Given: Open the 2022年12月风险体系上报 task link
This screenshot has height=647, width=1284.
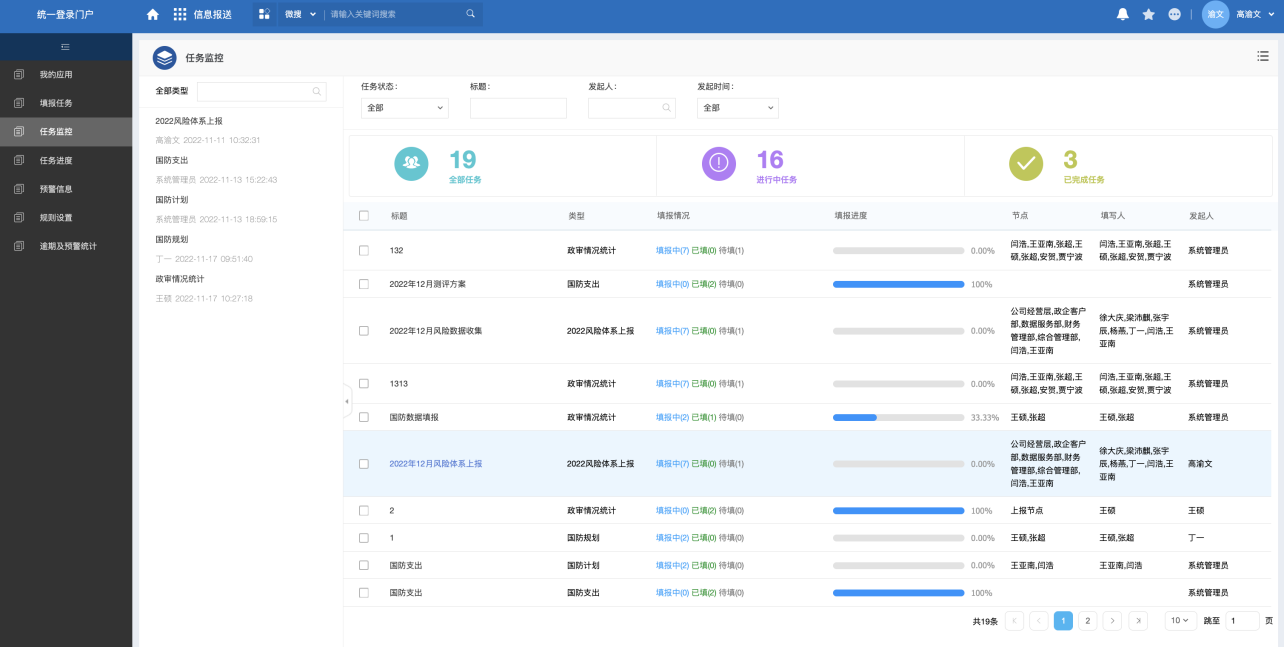Looking at the screenshot, I should (436, 464).
